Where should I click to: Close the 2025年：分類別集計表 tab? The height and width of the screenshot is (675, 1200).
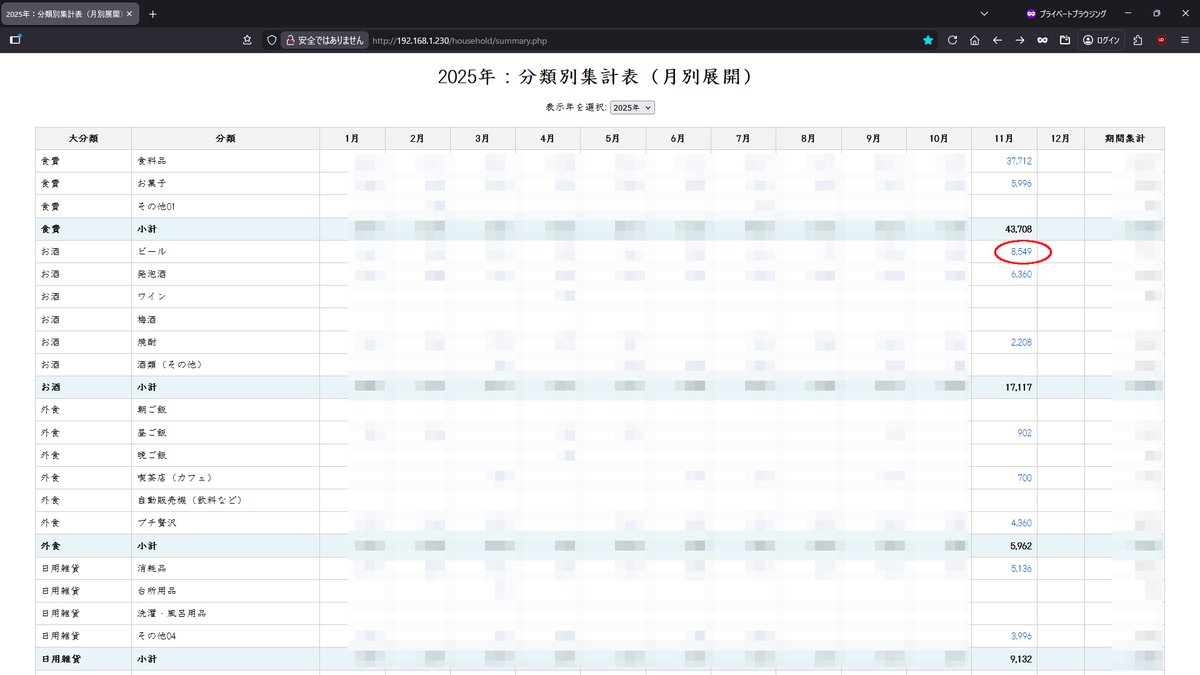click(129, 14)
